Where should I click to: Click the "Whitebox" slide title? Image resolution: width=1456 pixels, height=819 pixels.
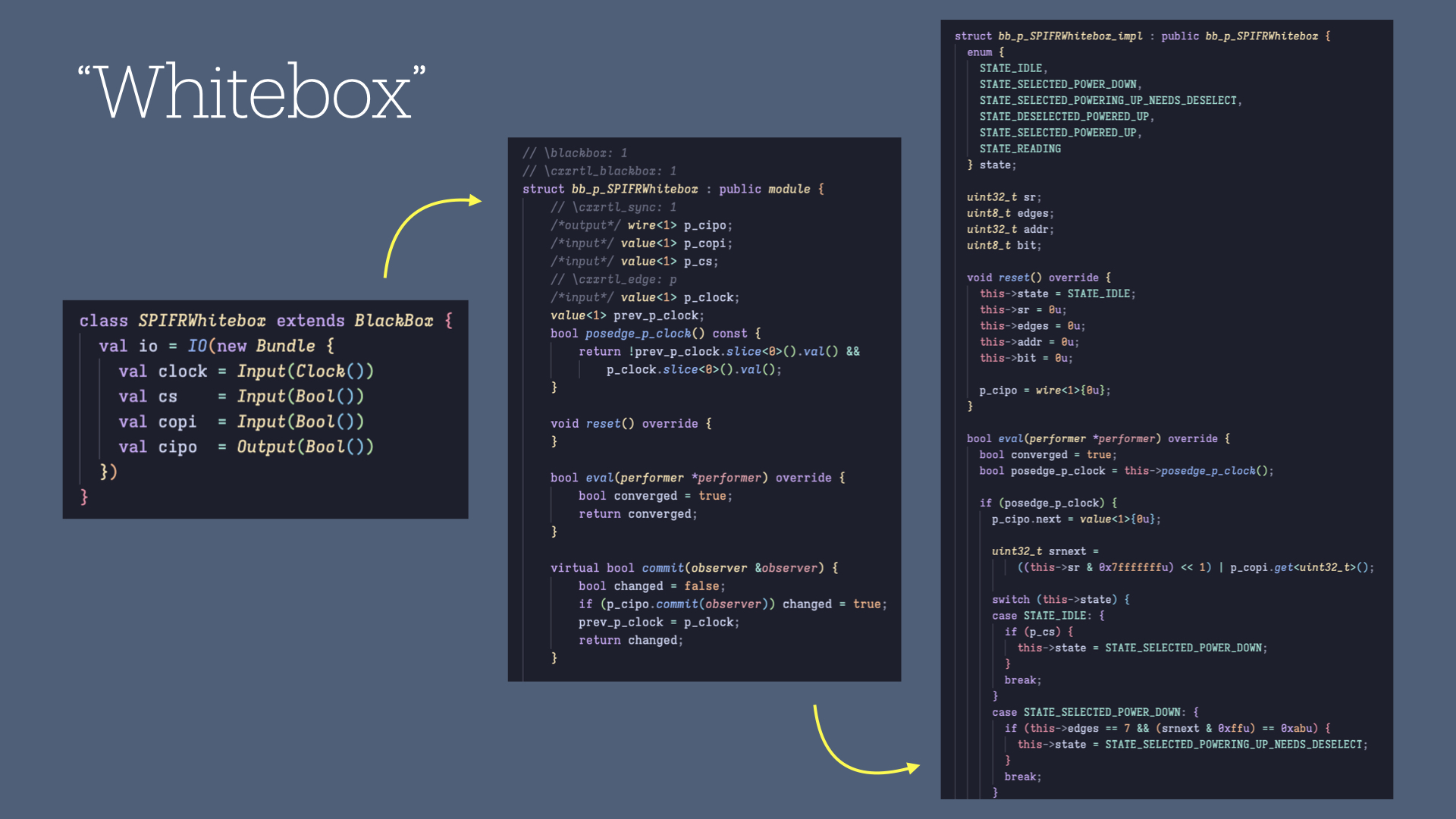click(x=250, y=91)
